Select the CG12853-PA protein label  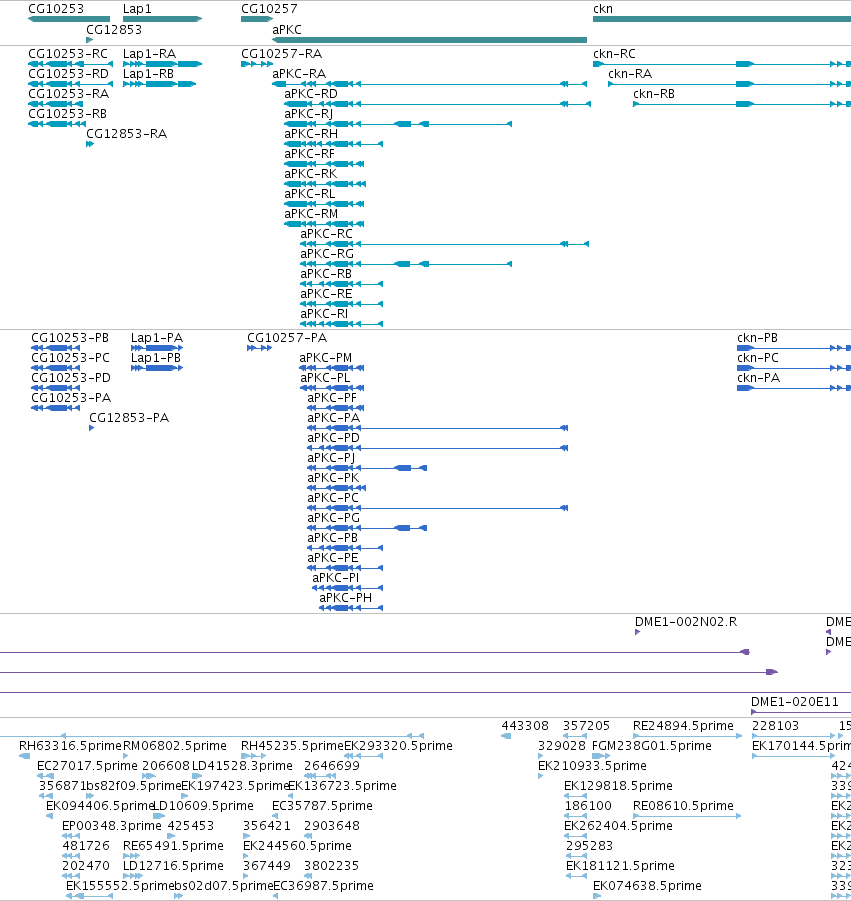pos(129,418)
